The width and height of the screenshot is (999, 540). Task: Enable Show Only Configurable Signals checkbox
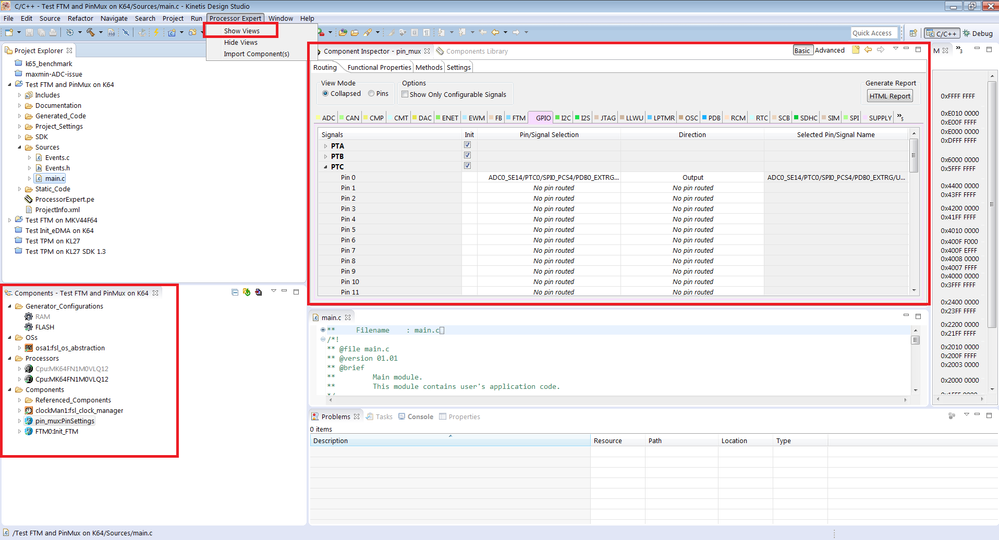[x=405, y=94]
